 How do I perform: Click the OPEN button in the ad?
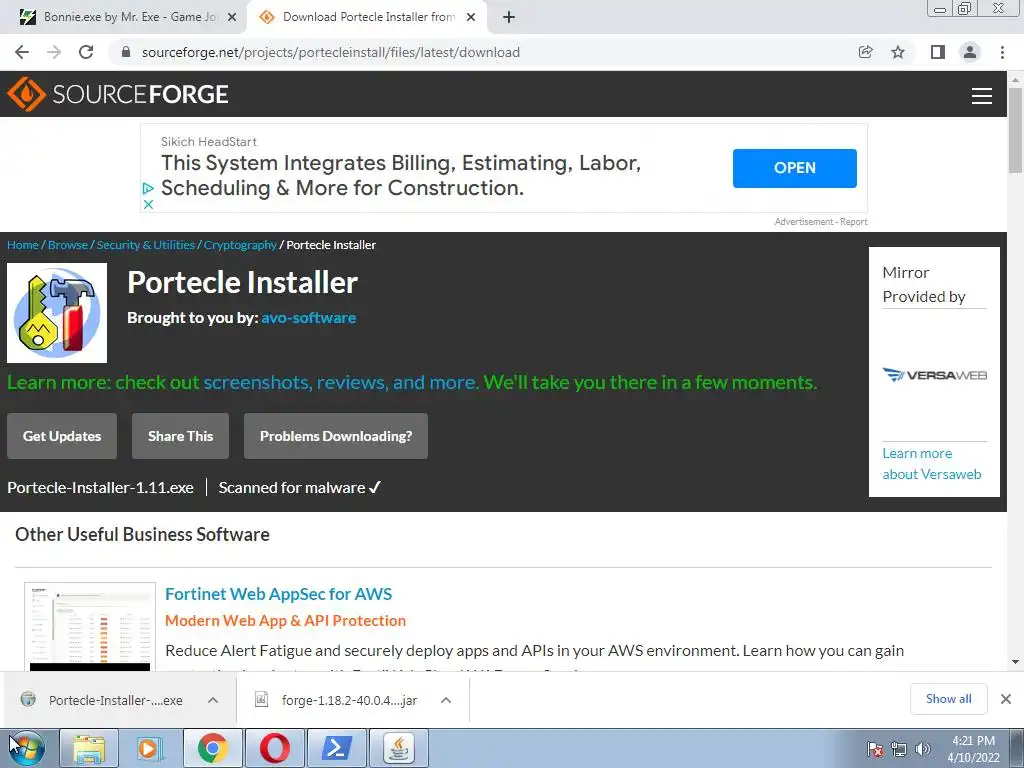pyautogui.click(x=795, y=168)
